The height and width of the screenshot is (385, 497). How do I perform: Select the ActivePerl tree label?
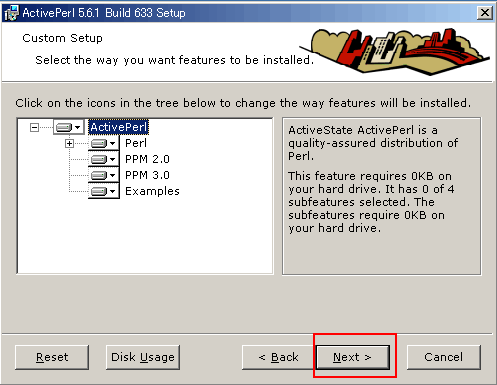click(x=118, y=127)
